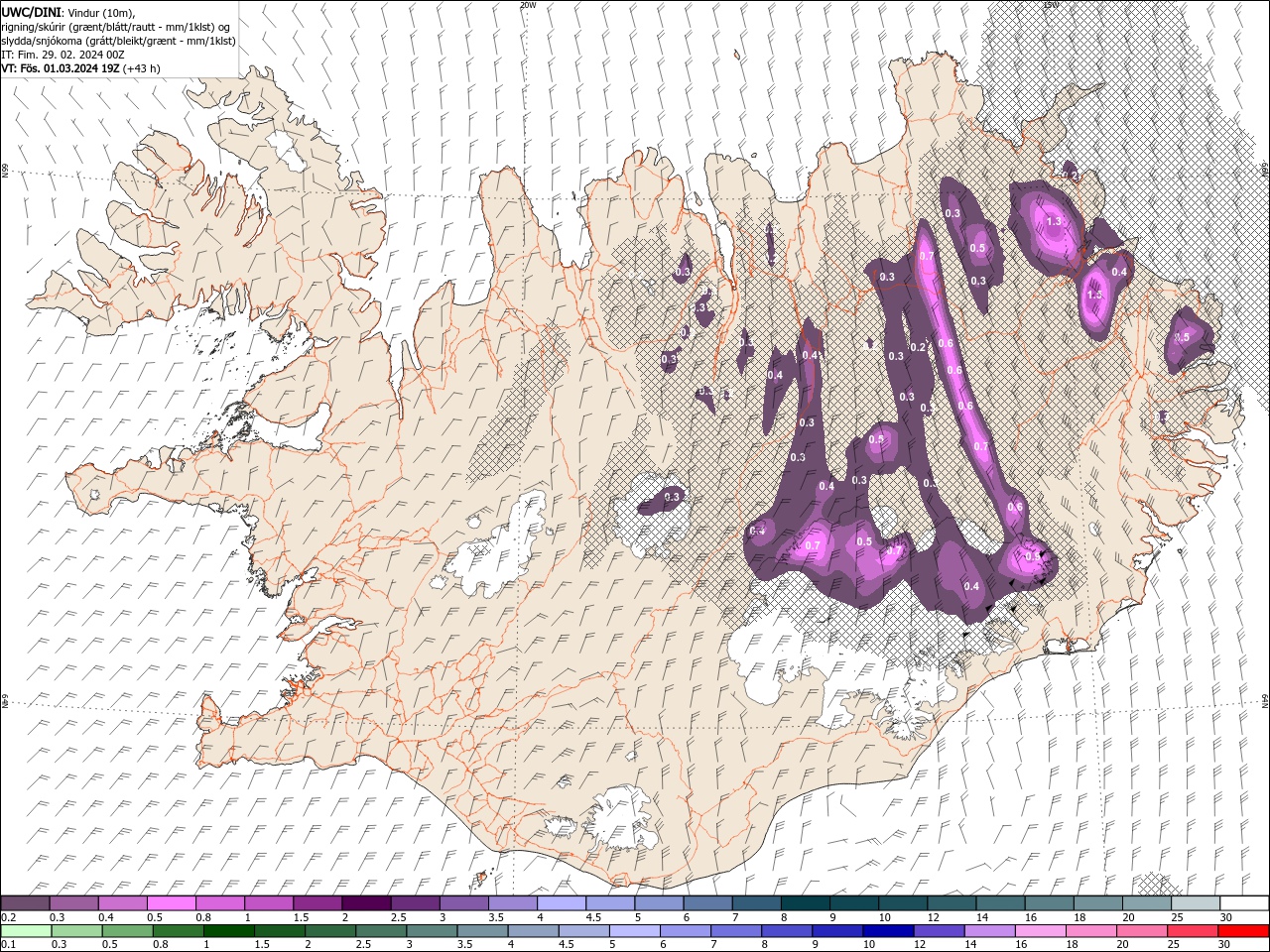Select the bottom-row 16 pink legend swatch
This screenshot has height=952, width=1270.
(x=1039, y=931)
